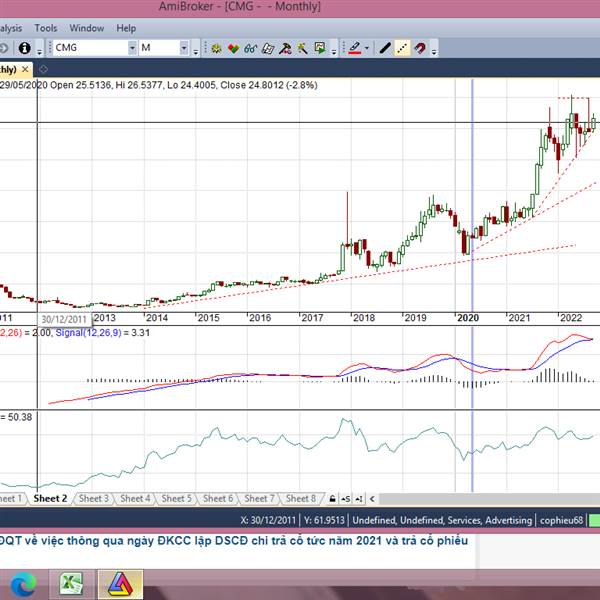600x600 pixels.
Task: Click the Signal(12,26,9) indicator label
Action: point(88,333)
